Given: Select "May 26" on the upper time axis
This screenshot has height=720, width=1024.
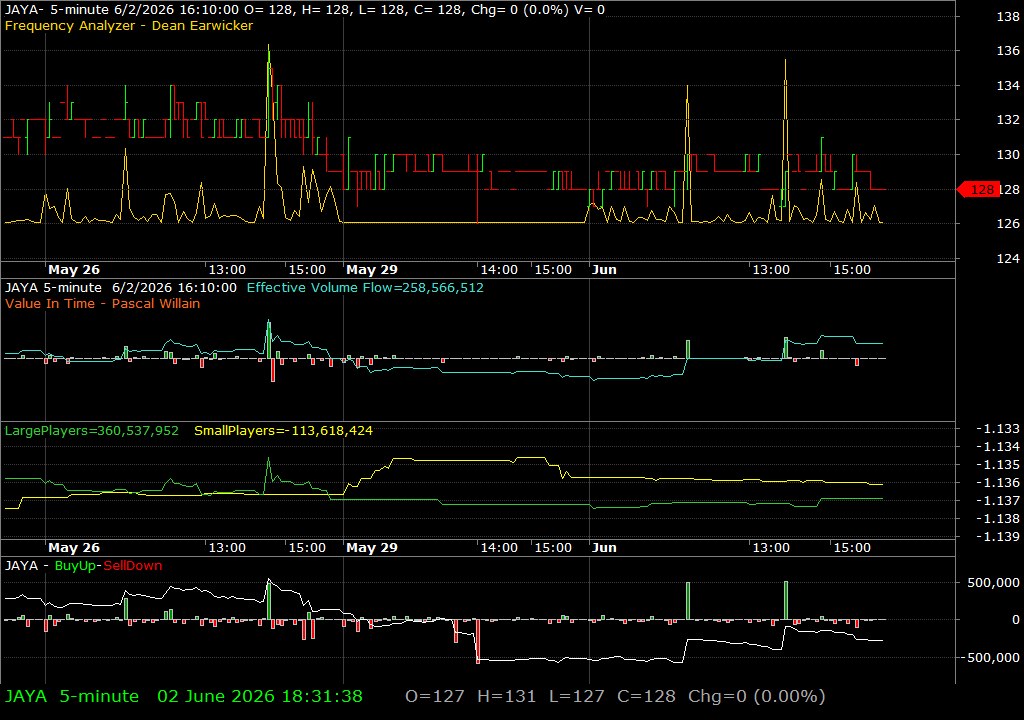Looking at the screenshot, I should tap(74, 270).
